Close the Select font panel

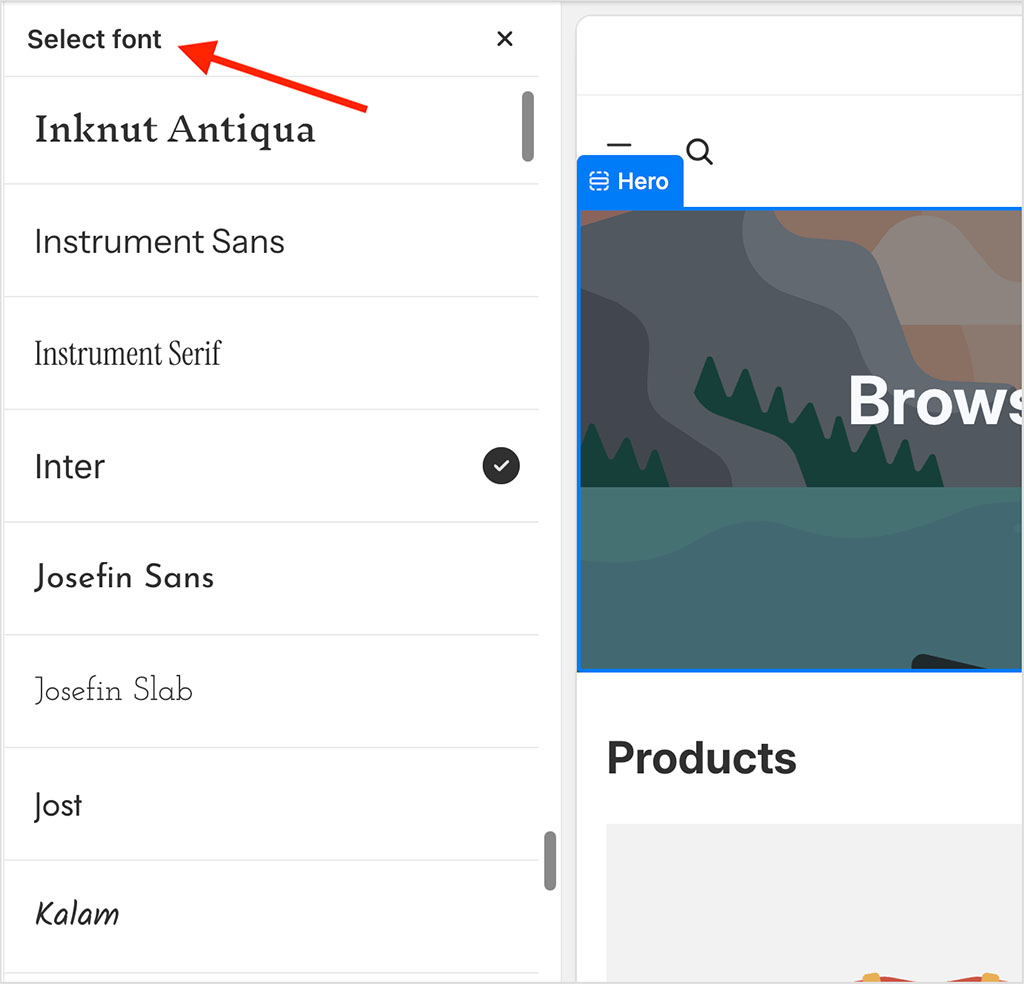[505, 39]
